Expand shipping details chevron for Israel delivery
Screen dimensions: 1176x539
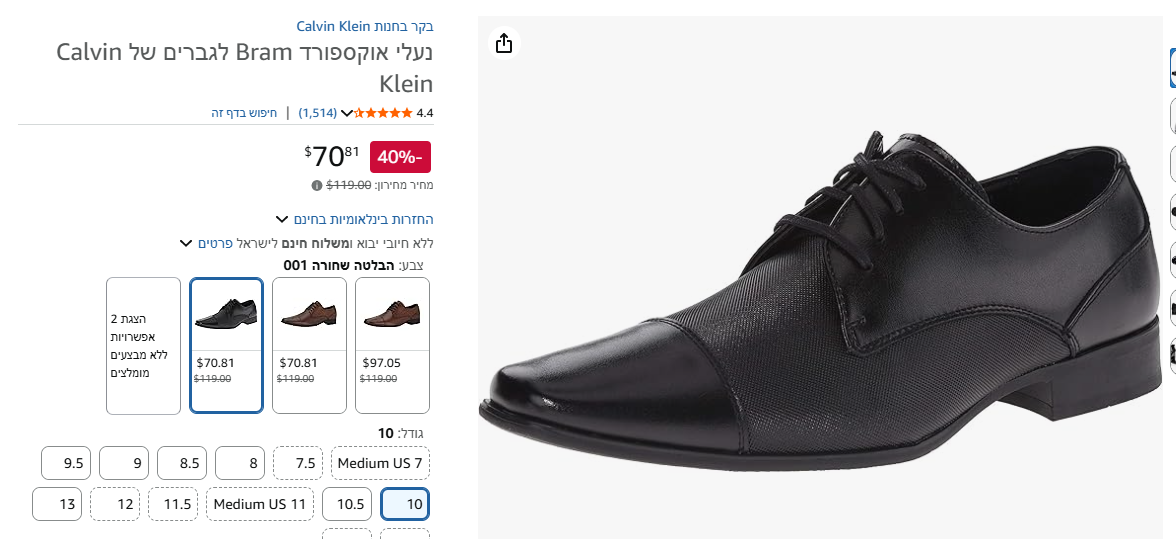click(186, 243)
